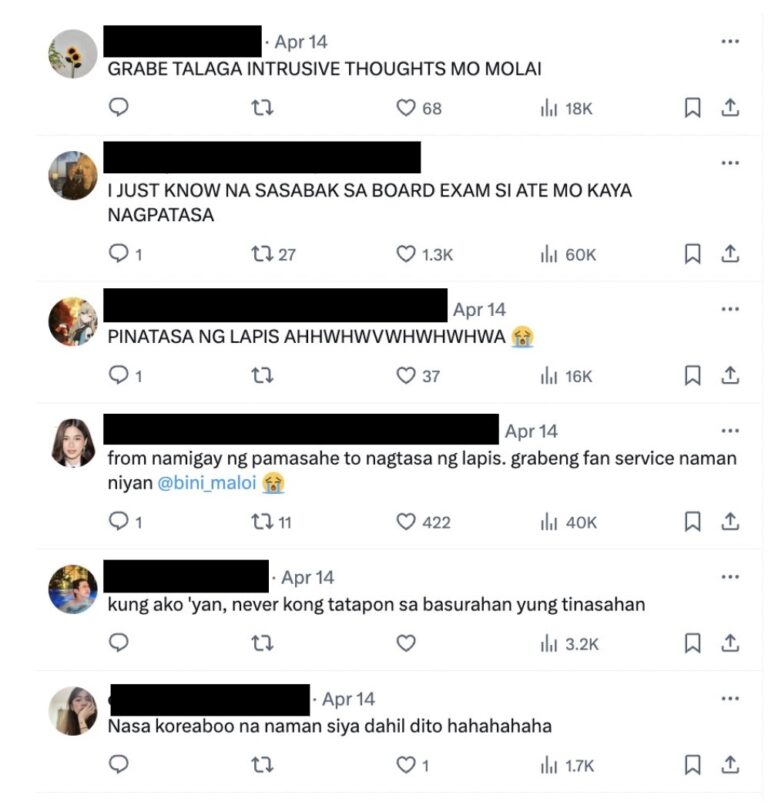Bookmark the INTRUSIVE THOUGHTS MO MOLAI tweet
The image size is (768, 809).
(x=692, y=108)
